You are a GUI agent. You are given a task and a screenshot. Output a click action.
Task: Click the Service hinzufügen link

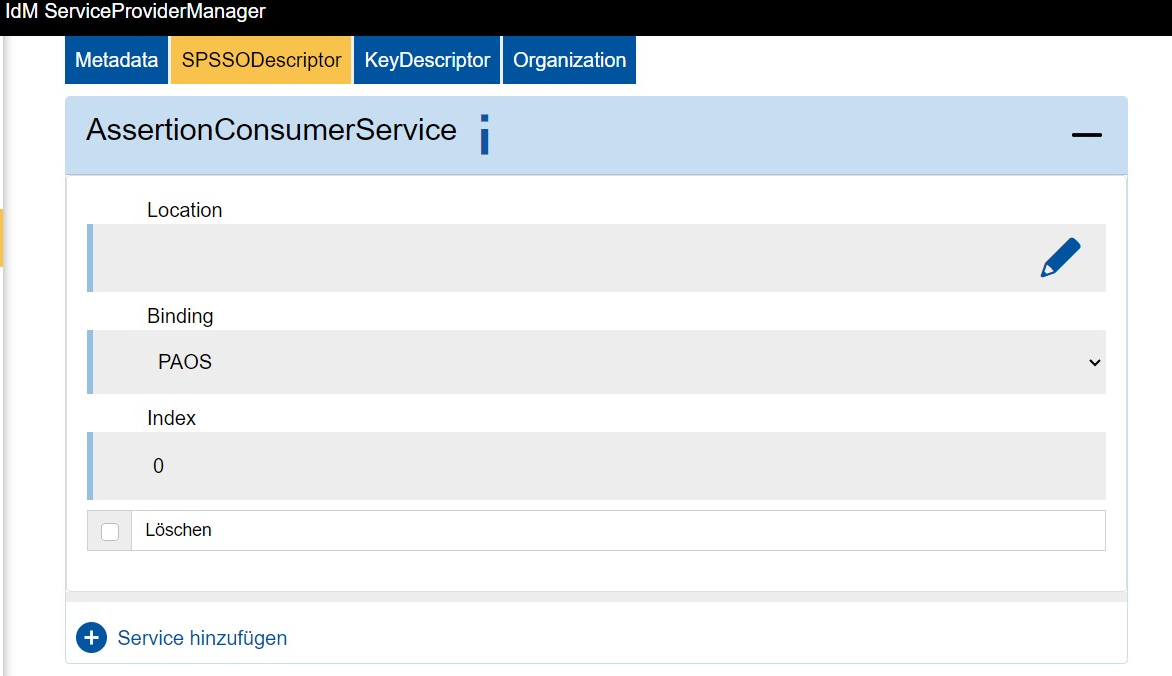click(201, 637)
